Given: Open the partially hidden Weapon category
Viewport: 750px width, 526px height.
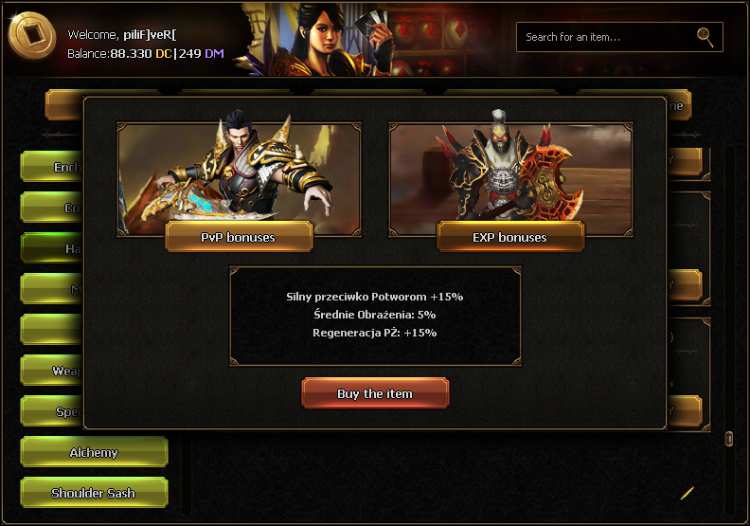Looking at the screenshot, I should 52,371.
